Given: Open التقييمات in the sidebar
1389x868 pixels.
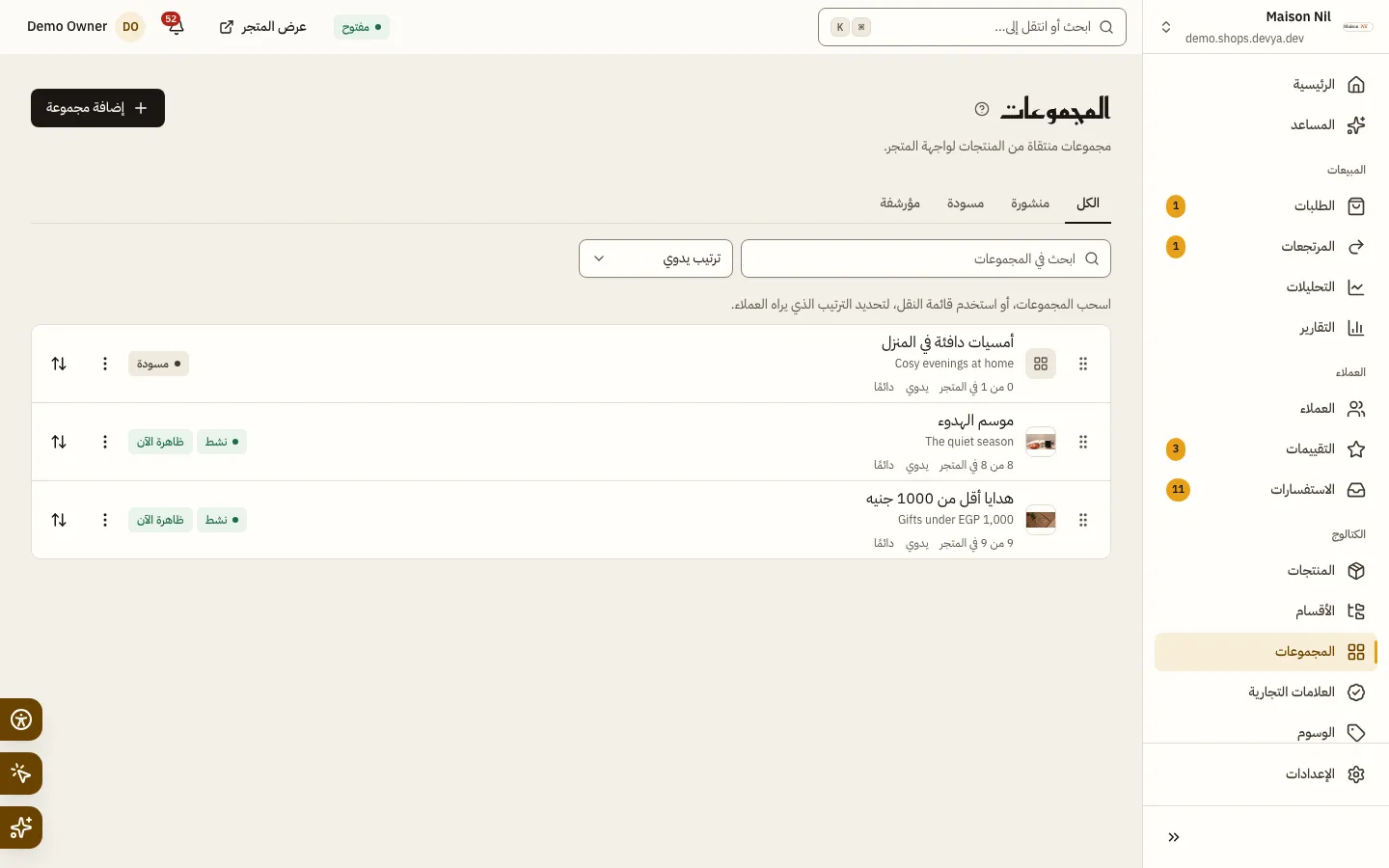Looking at the screenshot, I should point(1266,449).
